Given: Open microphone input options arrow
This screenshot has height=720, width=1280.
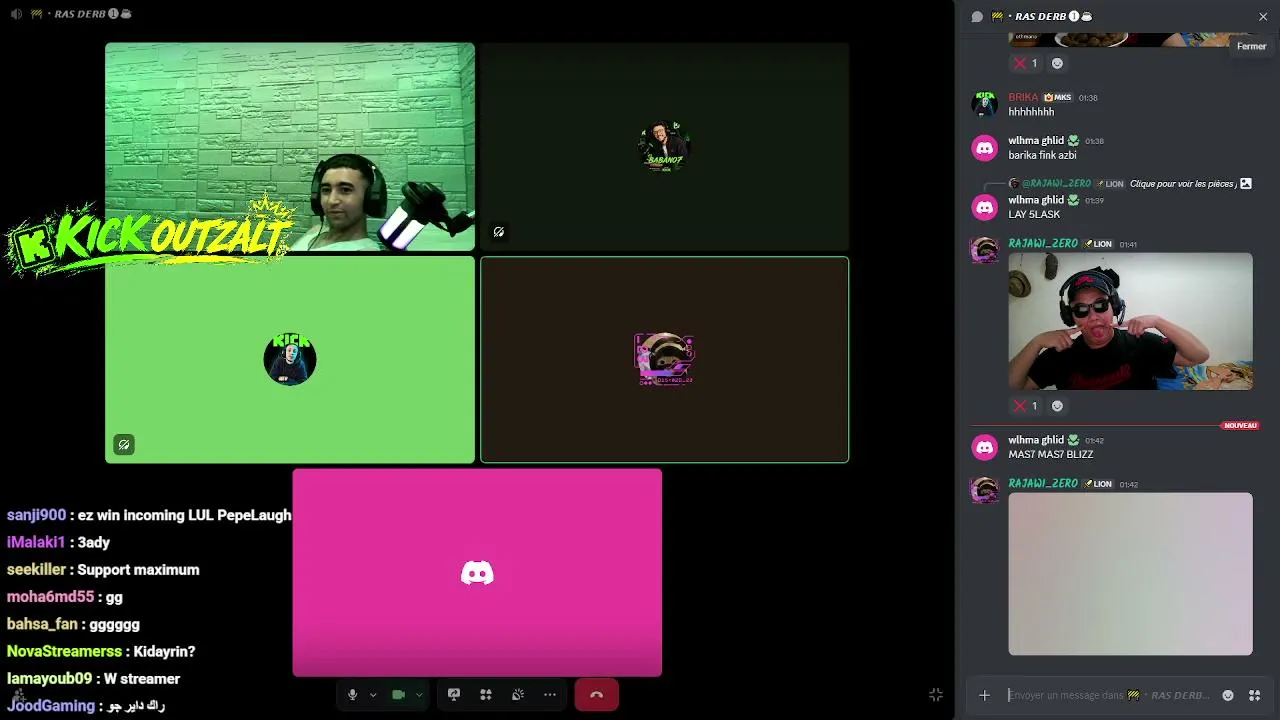Looking at the screenshot, I should (x=373, y=695).
